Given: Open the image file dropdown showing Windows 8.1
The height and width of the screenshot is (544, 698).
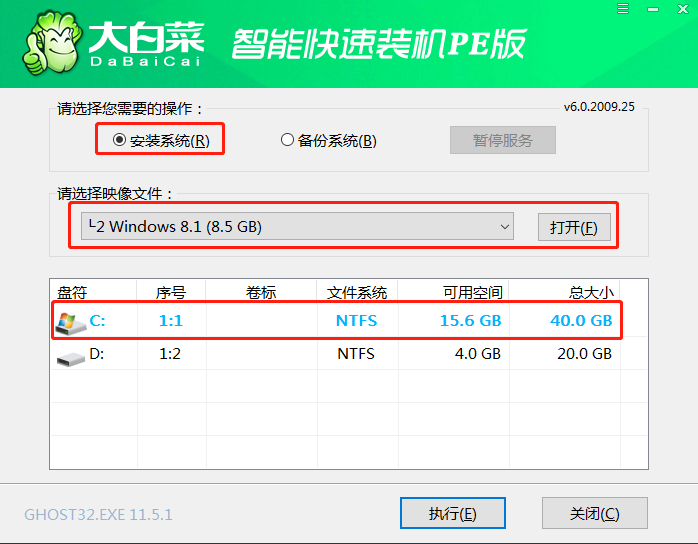Looking at the screenshot, I should tap(297, 226).
